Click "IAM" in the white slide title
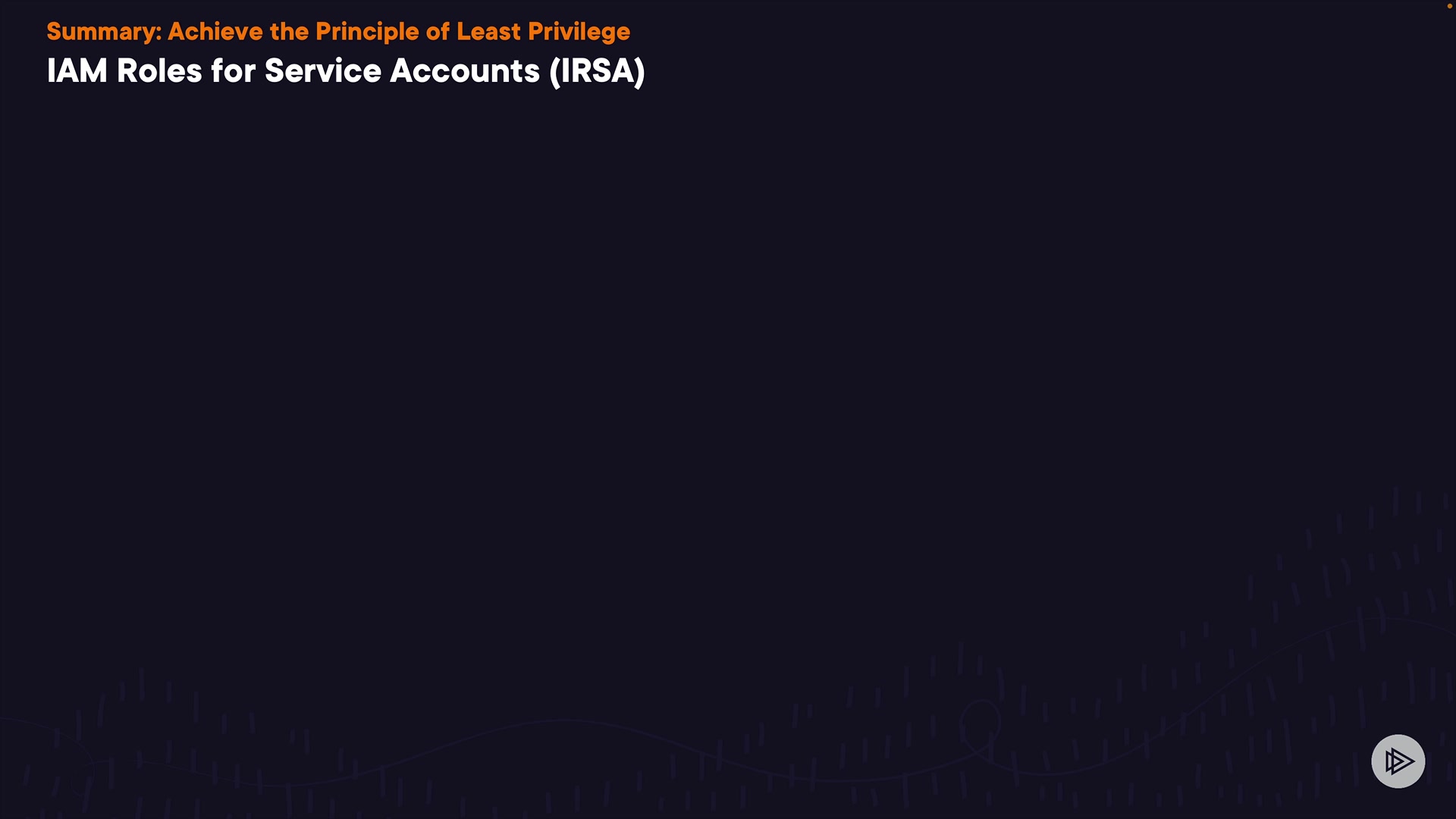Screen dimensions: 1456x819 tap(77, 71)
